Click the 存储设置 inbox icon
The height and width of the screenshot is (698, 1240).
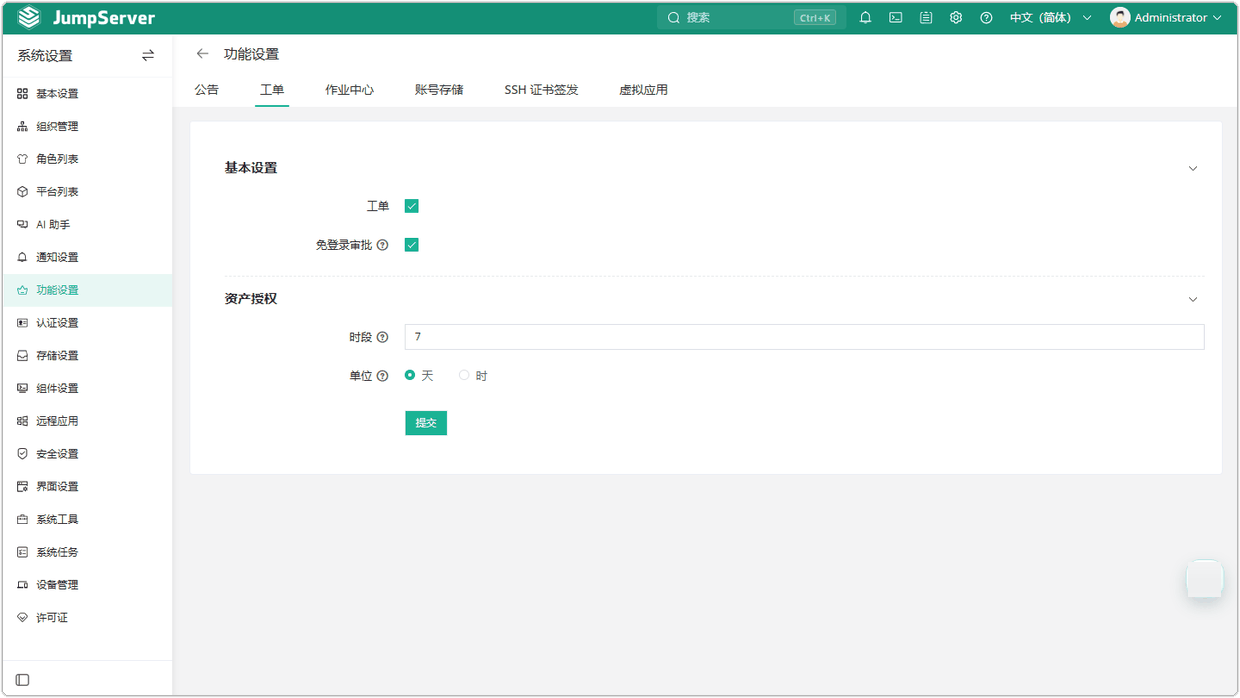point(23,356)
